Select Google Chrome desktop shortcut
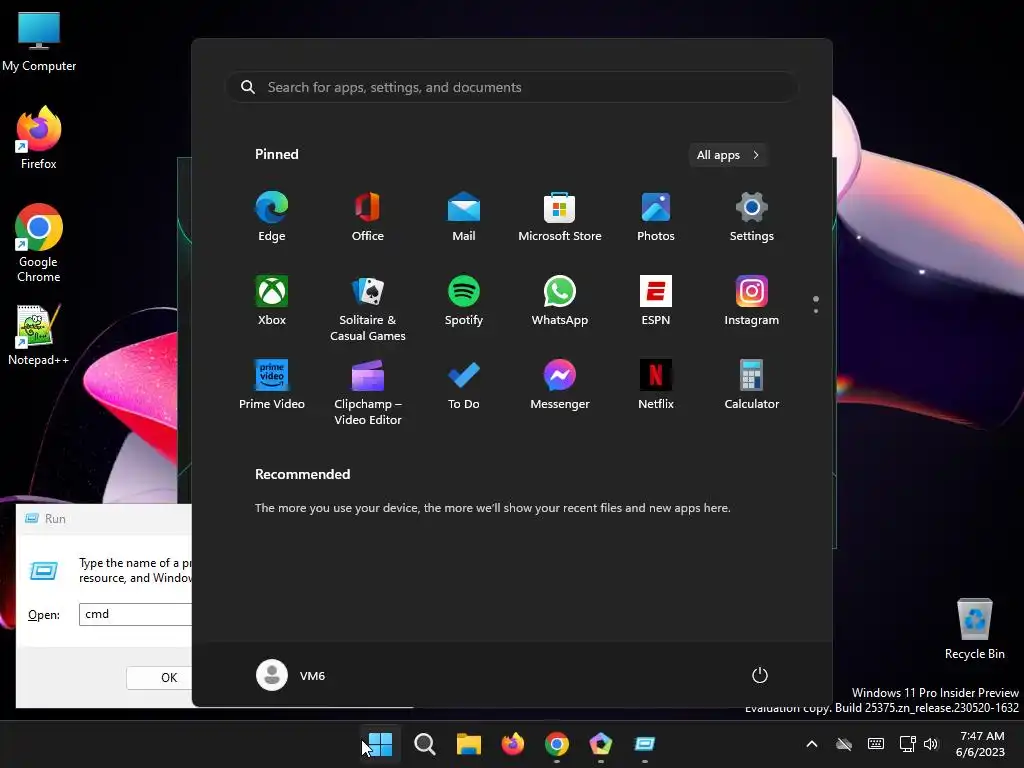This screenshot has width=1024, height=768. tap(39, 243)
